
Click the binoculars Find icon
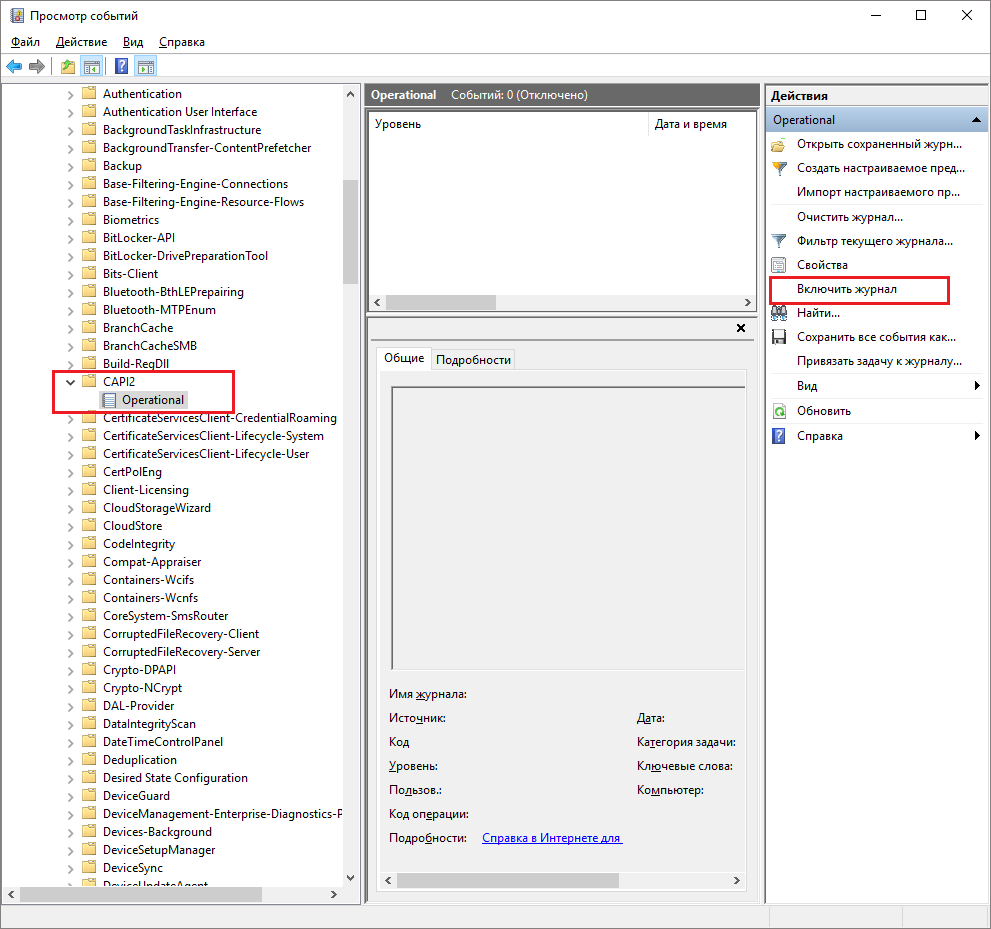(779, 313)
